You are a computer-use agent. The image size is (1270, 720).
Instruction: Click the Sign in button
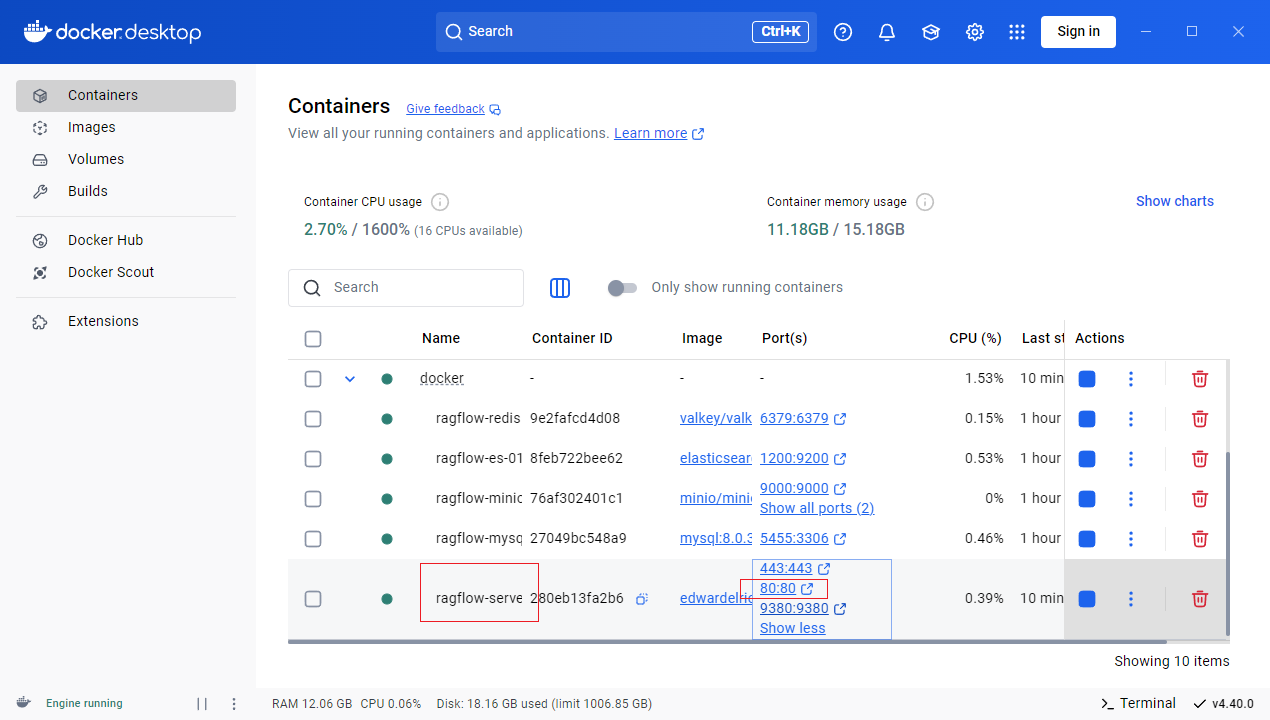pyautogui.click(x=1078, y=32)
